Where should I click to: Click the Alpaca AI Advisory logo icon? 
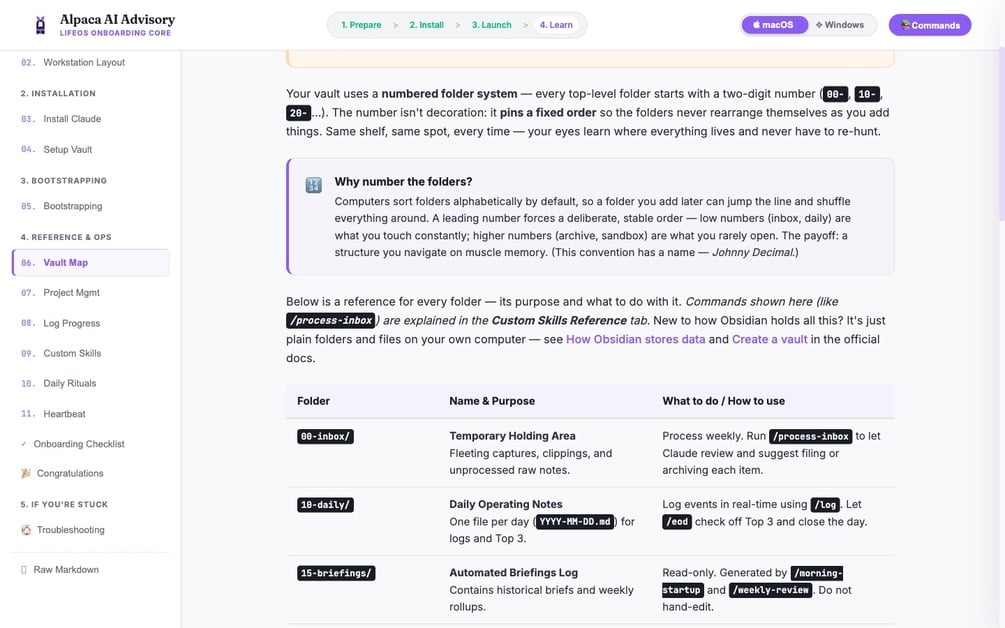tap(40, 25)
